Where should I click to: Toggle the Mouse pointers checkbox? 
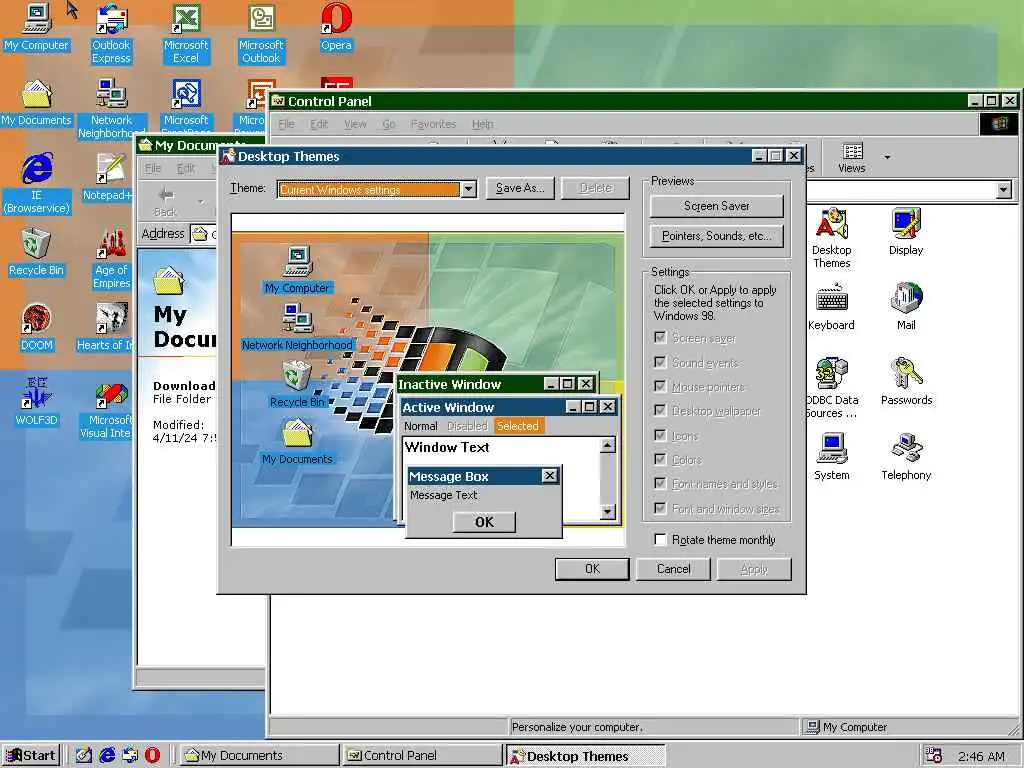click(x=660, y=386)
